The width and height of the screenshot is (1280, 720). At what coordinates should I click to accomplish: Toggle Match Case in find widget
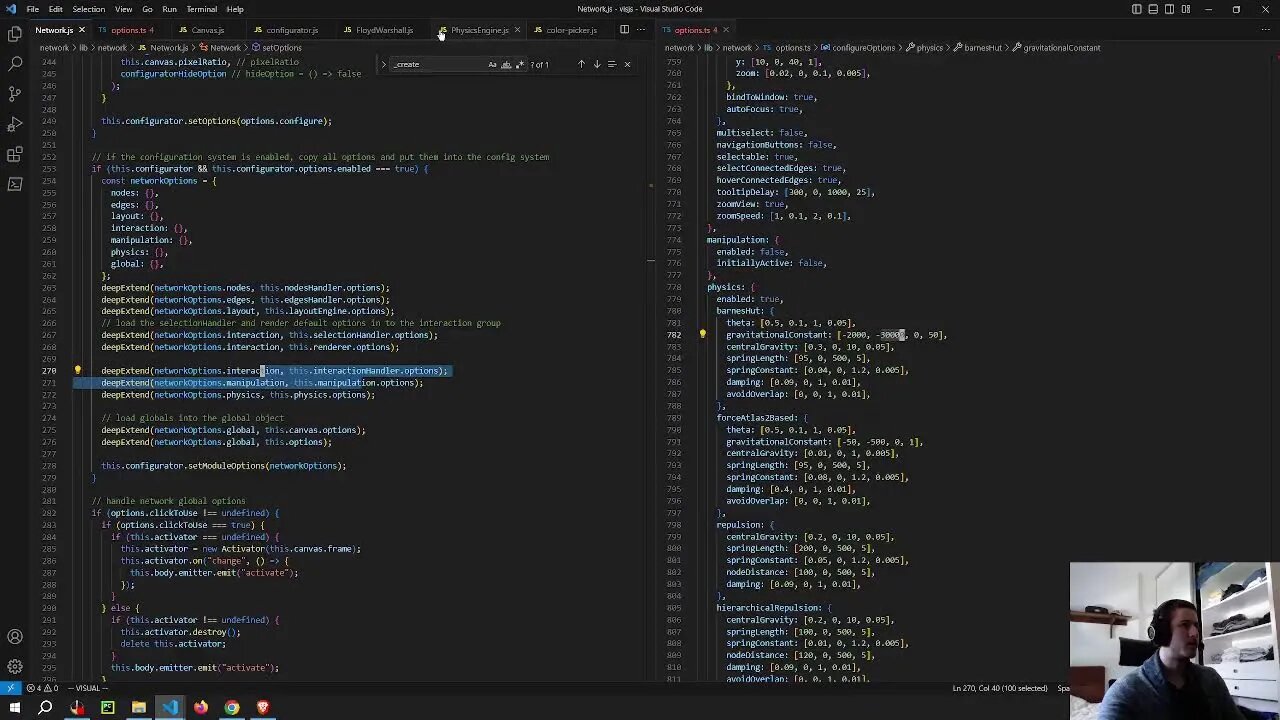click(492, 64)
